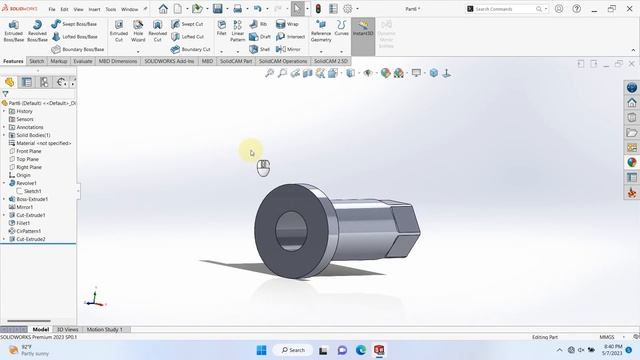Expand the Cut-Extrude2 feature
640x360 pixels.
click(4, 239)
